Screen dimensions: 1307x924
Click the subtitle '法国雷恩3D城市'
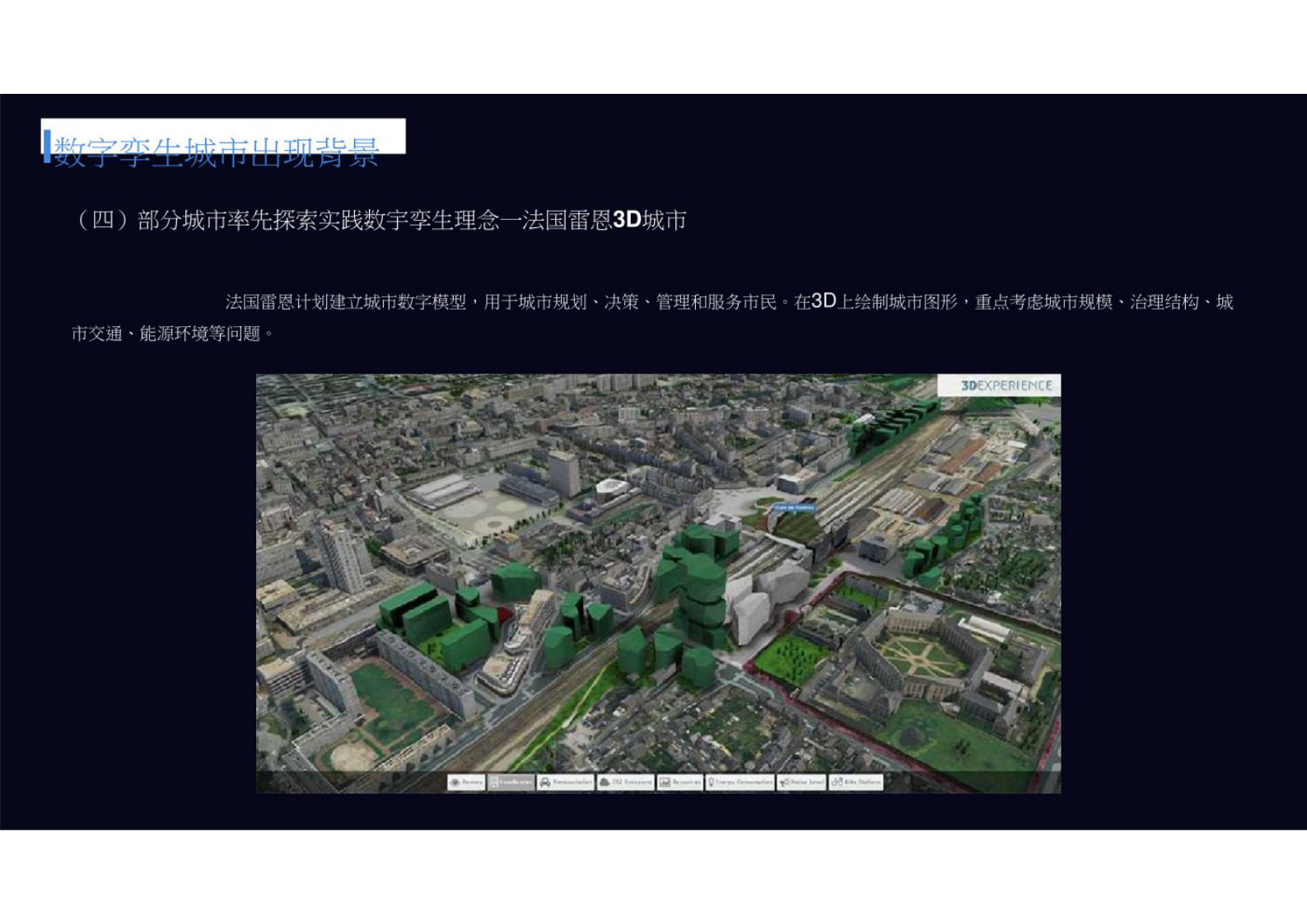coord(604,220)
